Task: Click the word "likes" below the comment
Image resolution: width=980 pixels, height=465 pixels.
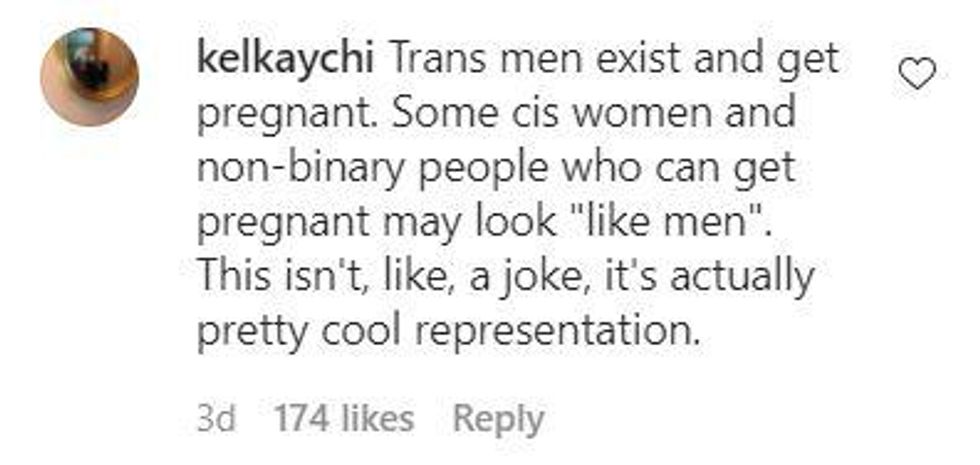Action: pos(375,419)
